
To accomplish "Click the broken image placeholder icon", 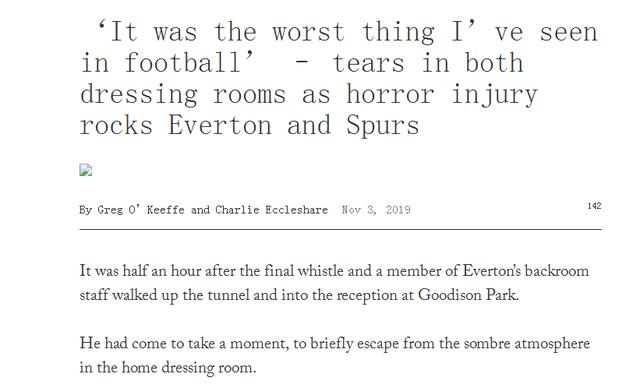I will coord(86,170).
